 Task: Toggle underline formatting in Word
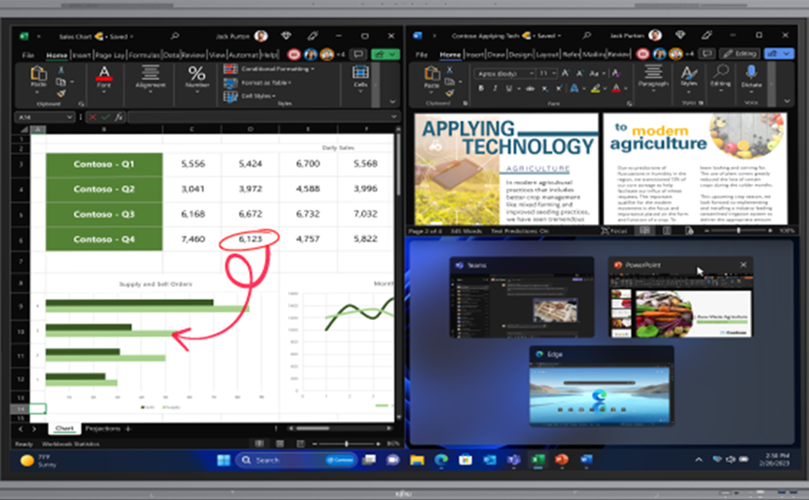(x=509, y=86)
